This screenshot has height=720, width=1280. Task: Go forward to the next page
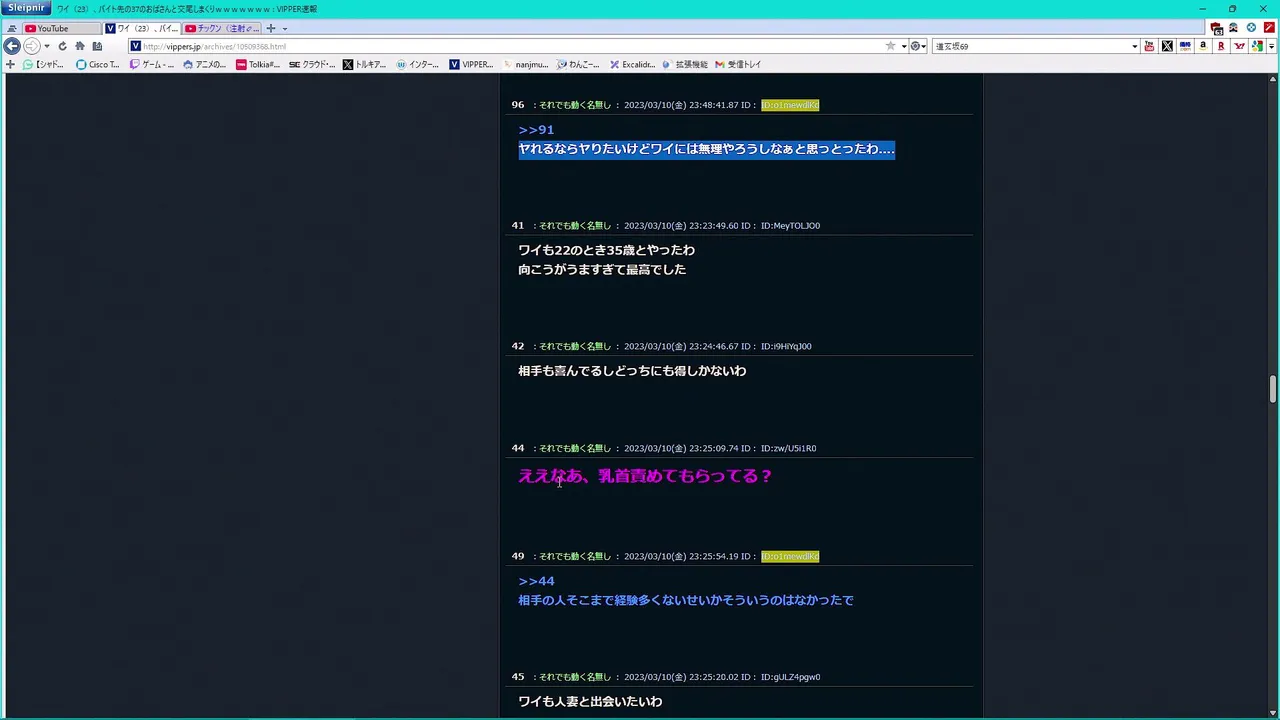click(x=31, y=46)
